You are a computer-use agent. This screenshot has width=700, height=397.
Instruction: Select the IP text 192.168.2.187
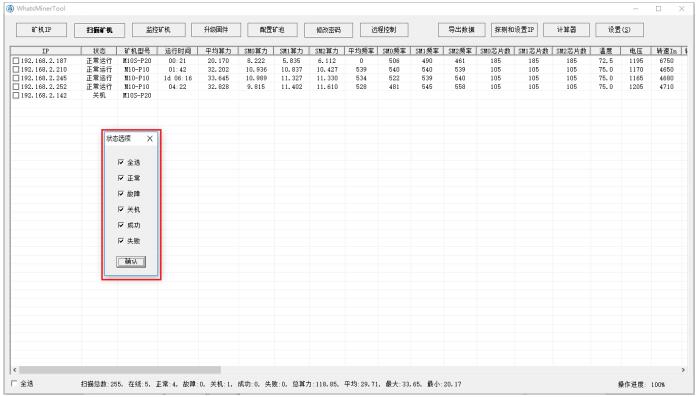click(x=44, y=61)
